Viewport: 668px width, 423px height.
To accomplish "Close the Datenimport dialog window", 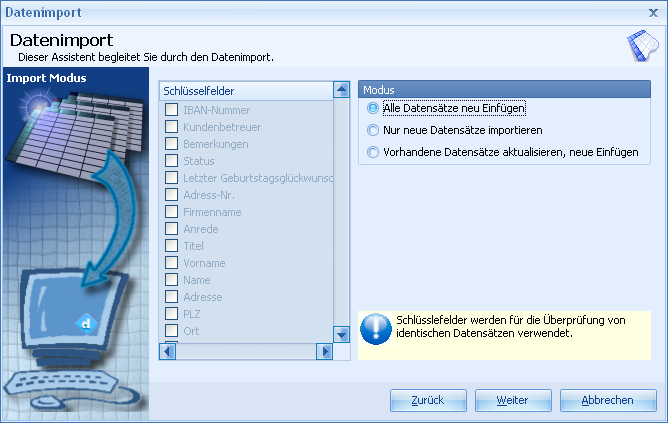I will (654, 13).
